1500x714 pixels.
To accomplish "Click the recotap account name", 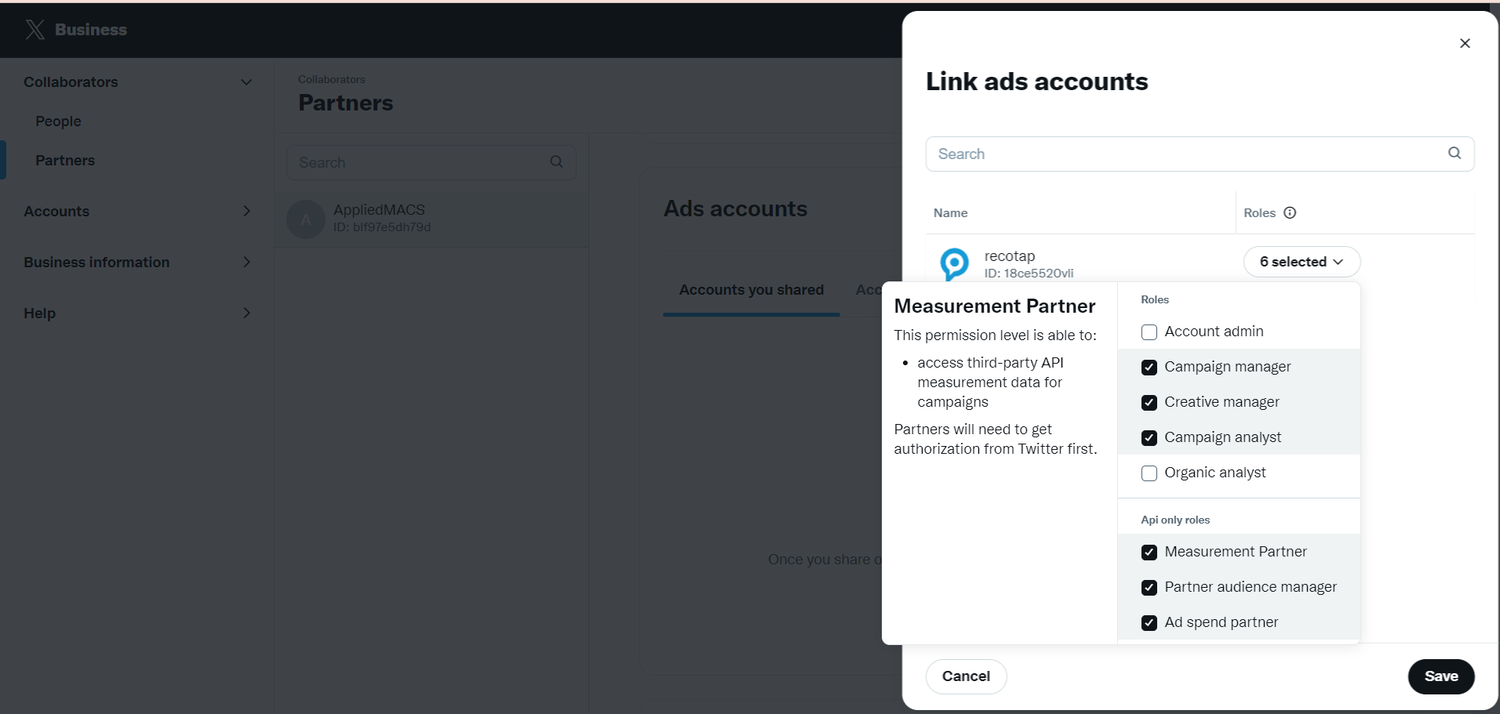I will pyautogui.click(x=1010, y=256).
